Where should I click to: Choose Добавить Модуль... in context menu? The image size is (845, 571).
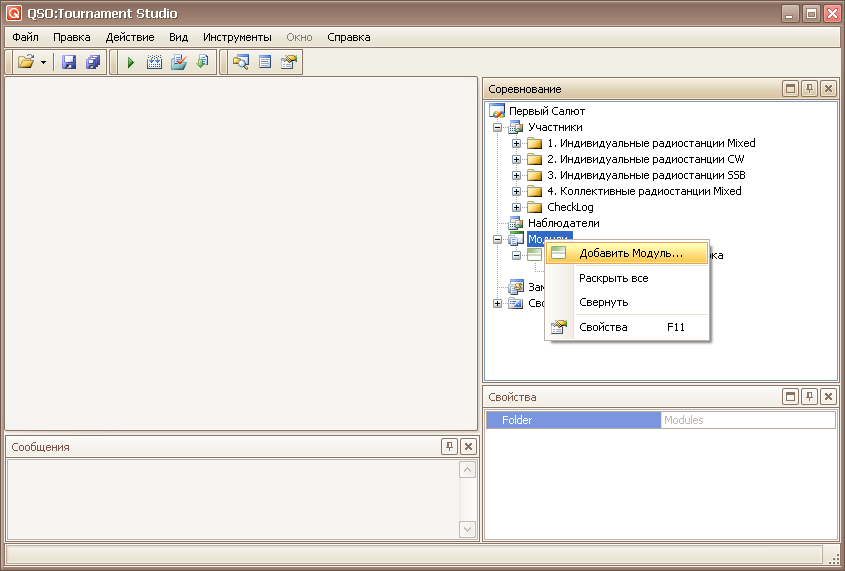point(630,253)
